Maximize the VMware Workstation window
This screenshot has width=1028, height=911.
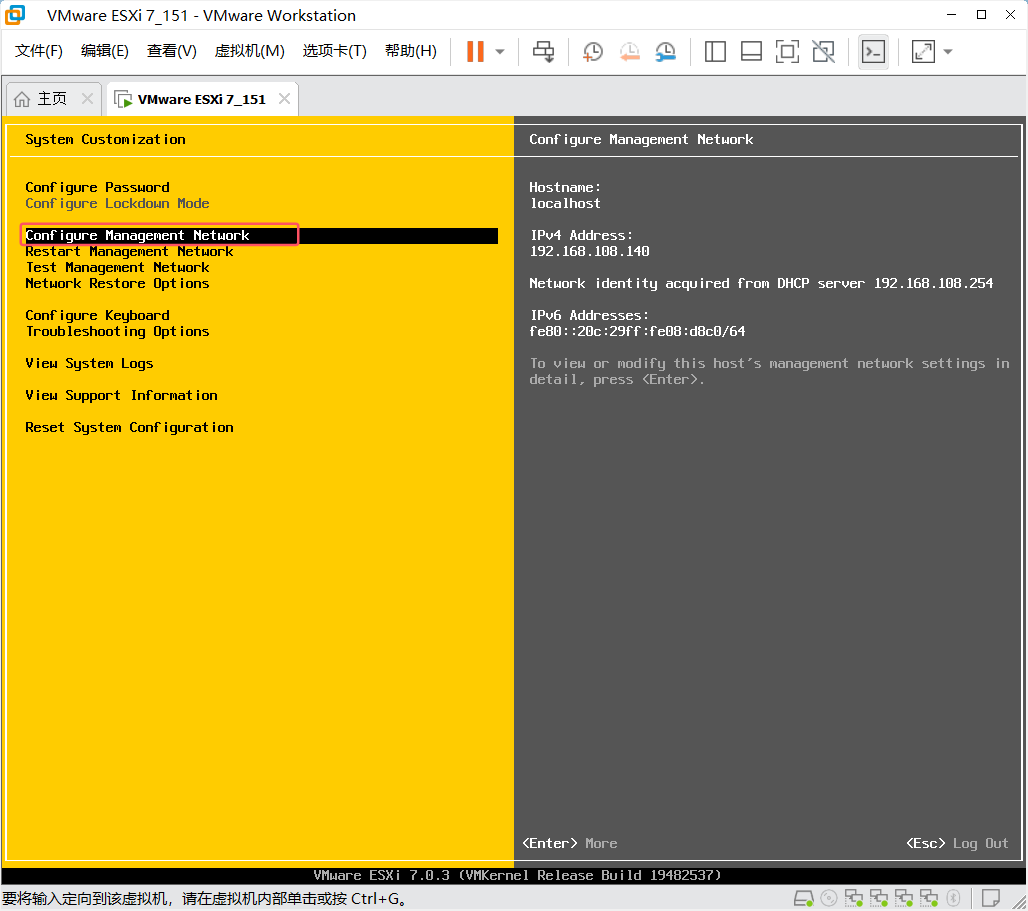(x=981, y=14)
